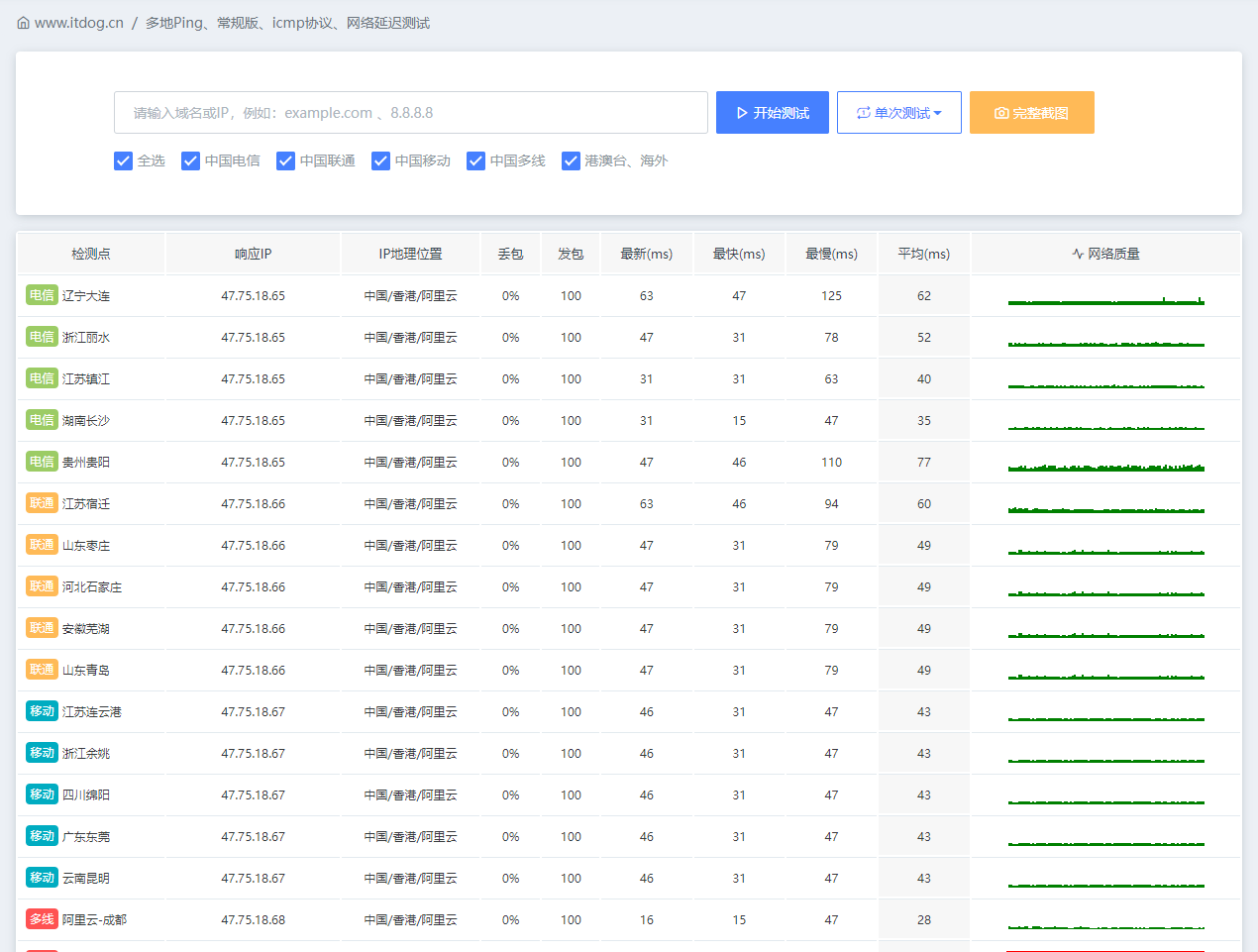1258x952 pixels.
Task: Click the 电信 badge for 辽宁大连
Action: pyautogui.click(x=42, y=295)
